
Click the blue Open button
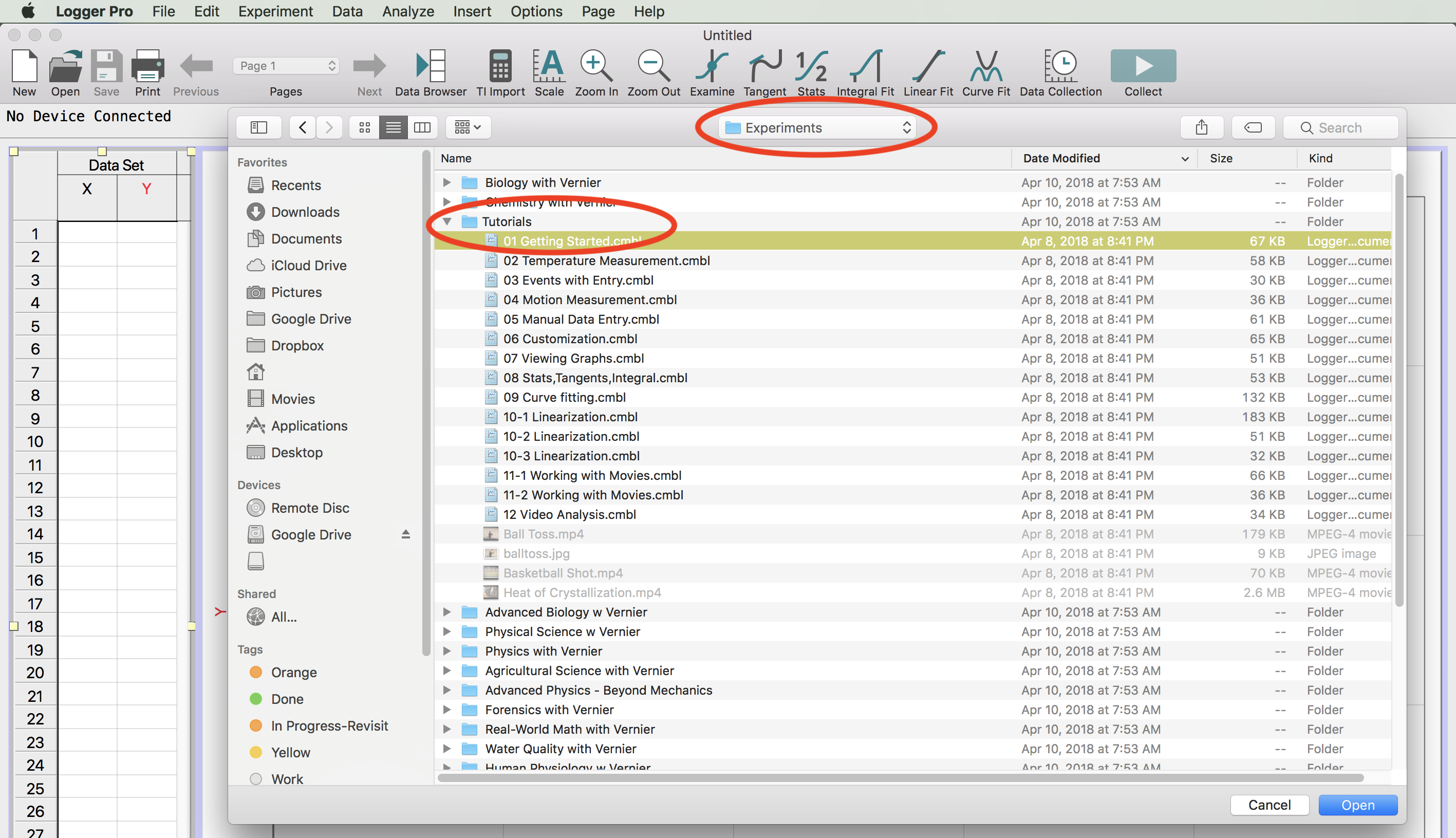1357,805
